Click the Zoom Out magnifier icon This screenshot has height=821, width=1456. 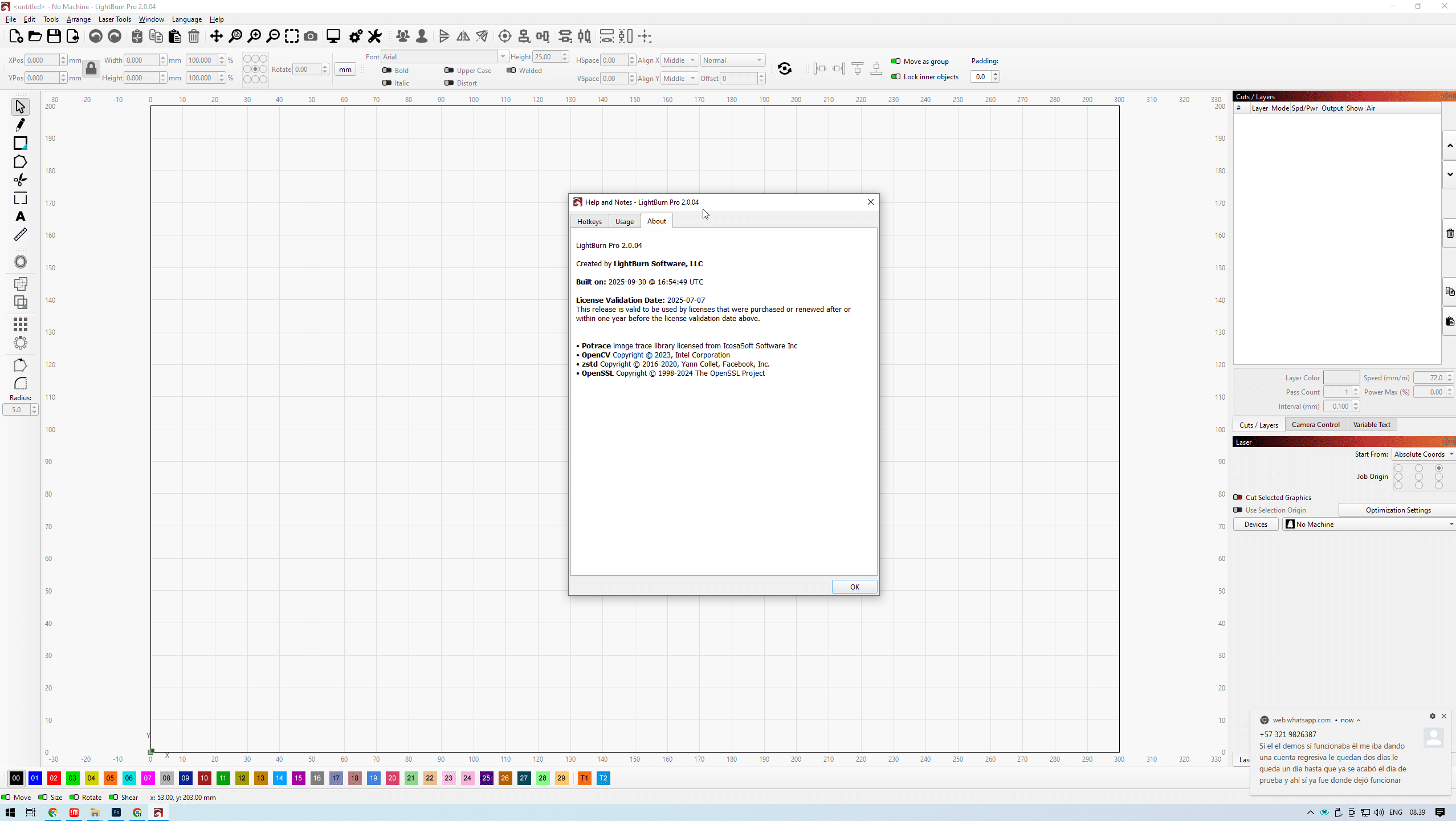pos(273,36)
